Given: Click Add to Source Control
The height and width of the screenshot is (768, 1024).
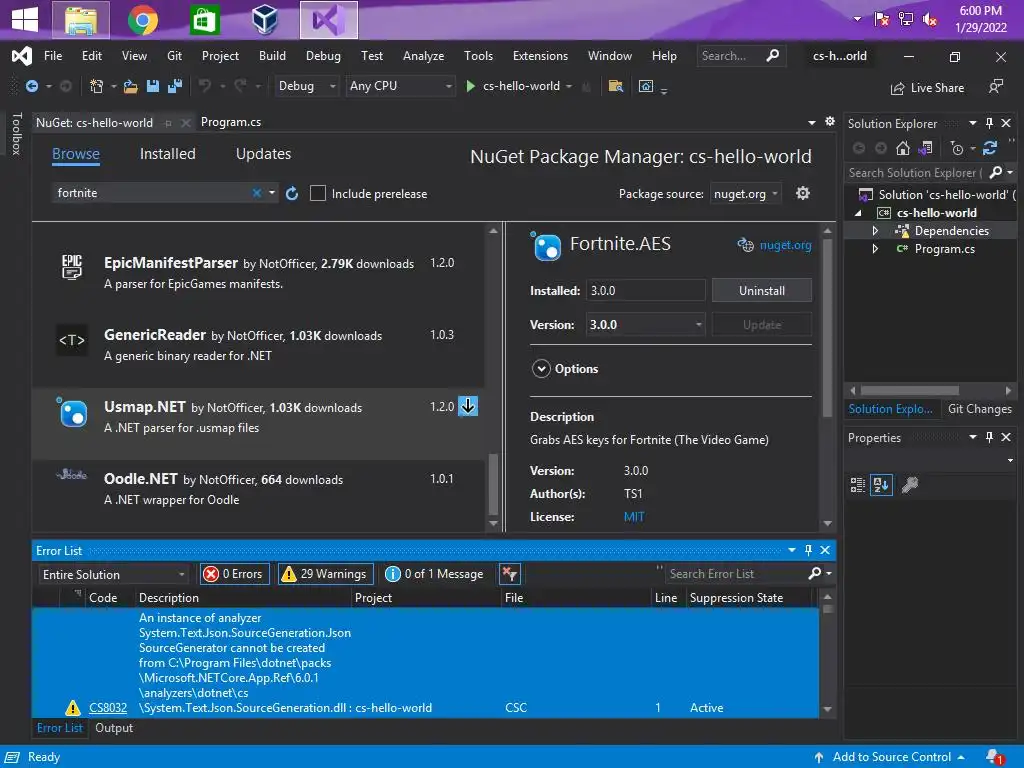Looking at the screenshot, I should coord(891,757).
